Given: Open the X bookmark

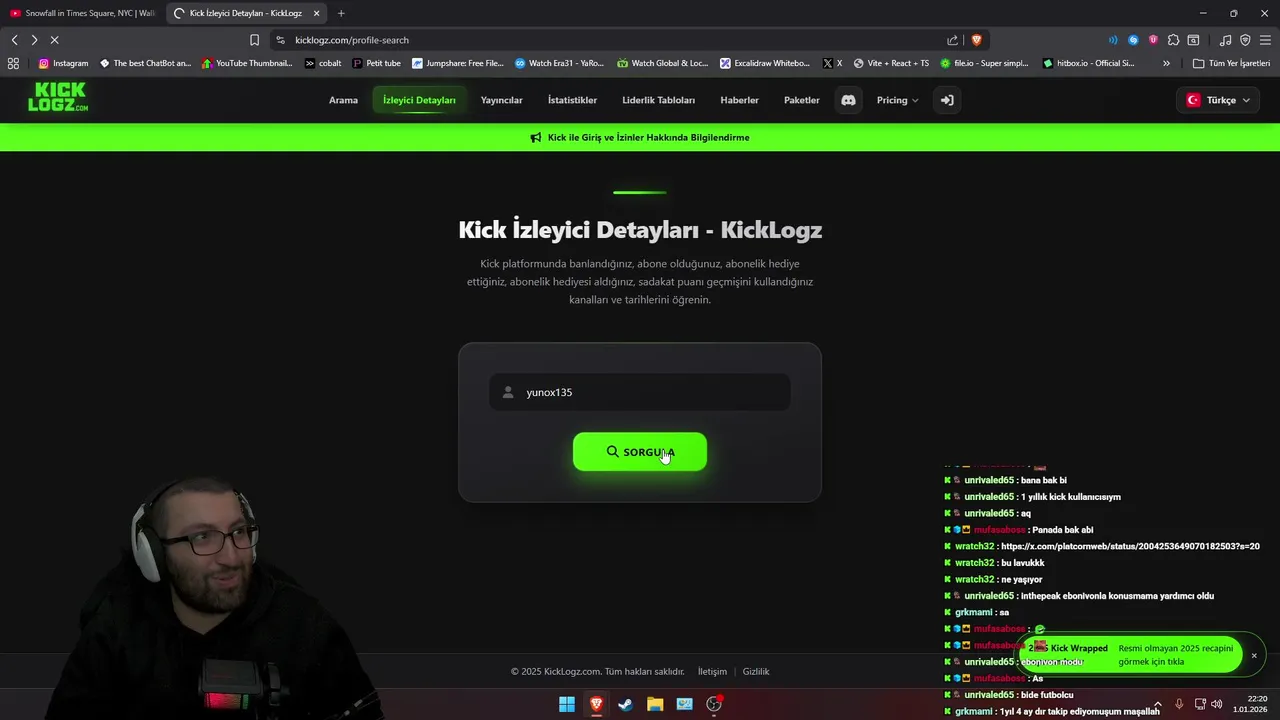Looking at the screenshot, I should [832, 63].
